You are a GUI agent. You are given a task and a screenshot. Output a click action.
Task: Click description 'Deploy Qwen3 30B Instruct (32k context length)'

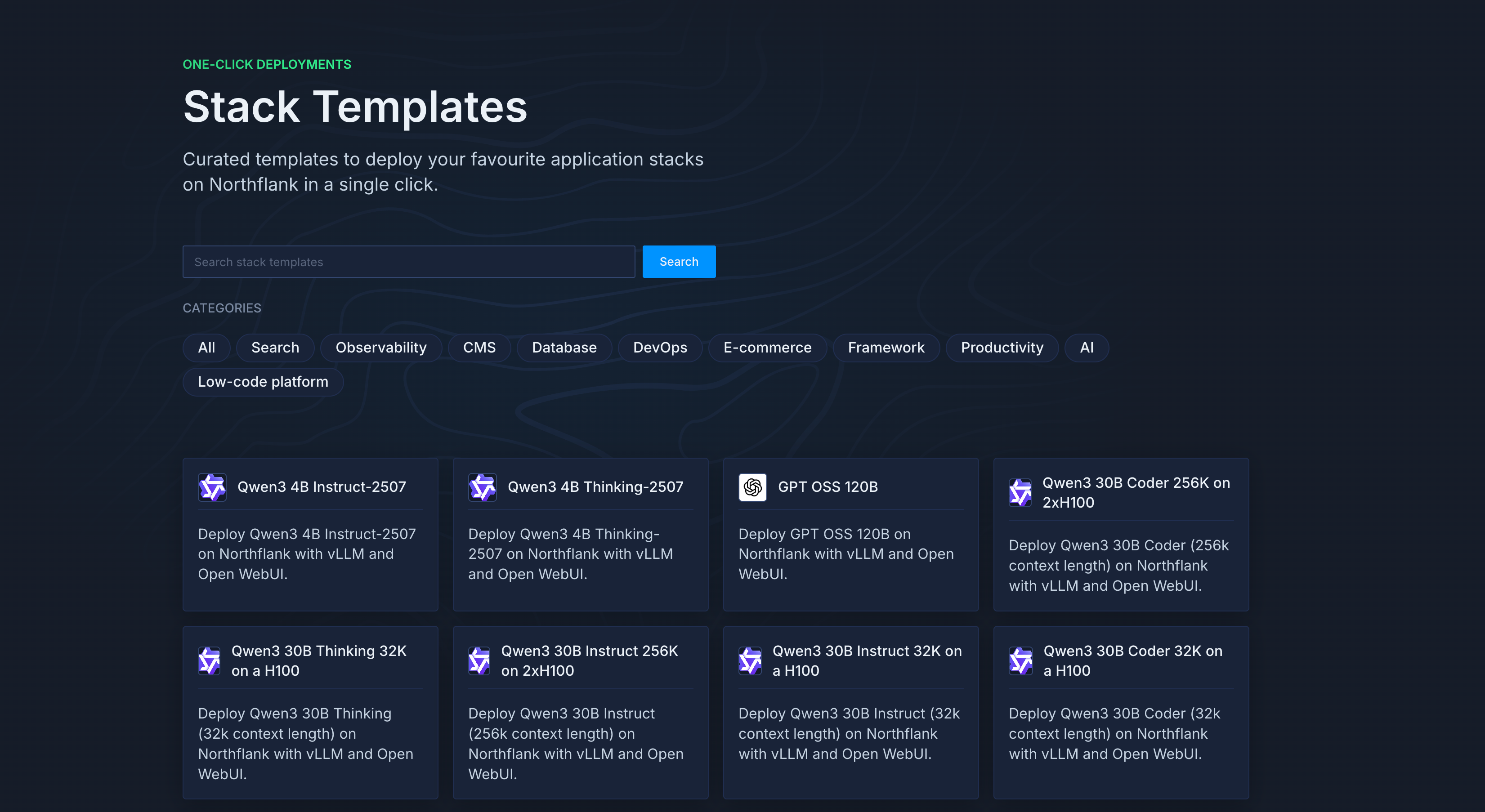(849, 734)
